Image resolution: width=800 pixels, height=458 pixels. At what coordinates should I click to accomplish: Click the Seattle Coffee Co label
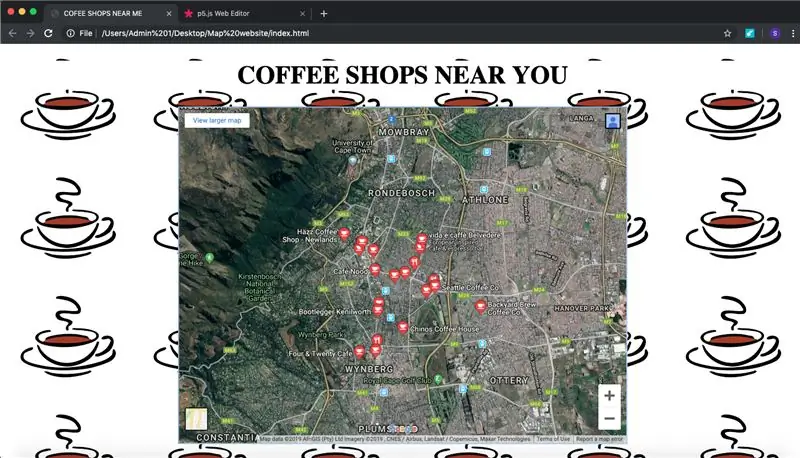[x=470, y=288]
